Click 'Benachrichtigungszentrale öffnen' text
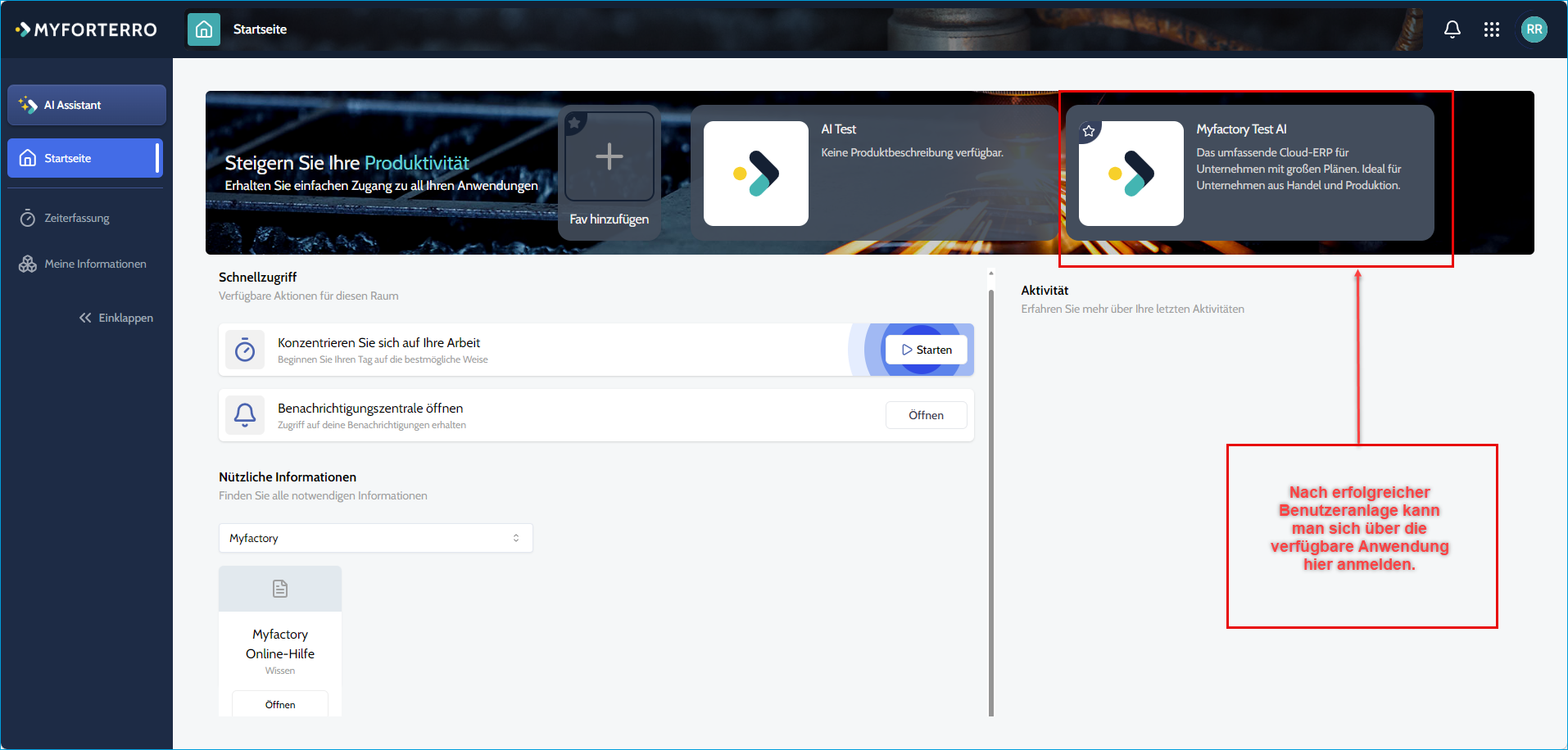The width and height of the screenshot is (1568, 750). pyautogui.click(x=370, y=408)
